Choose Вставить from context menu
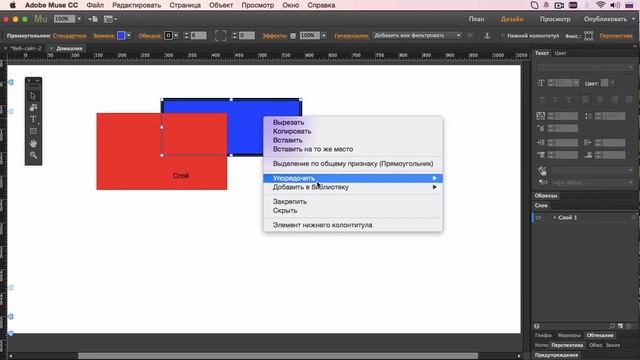The width and height of the screenshot is (640, 360). tap(287, 140)
